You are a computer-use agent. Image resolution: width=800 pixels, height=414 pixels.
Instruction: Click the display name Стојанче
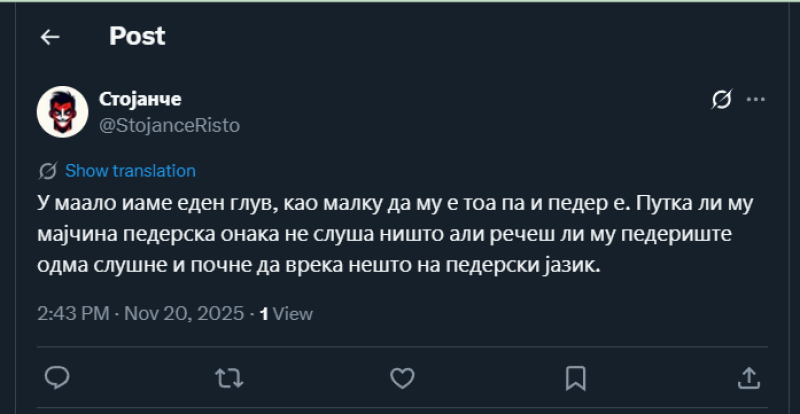(141, 98)
